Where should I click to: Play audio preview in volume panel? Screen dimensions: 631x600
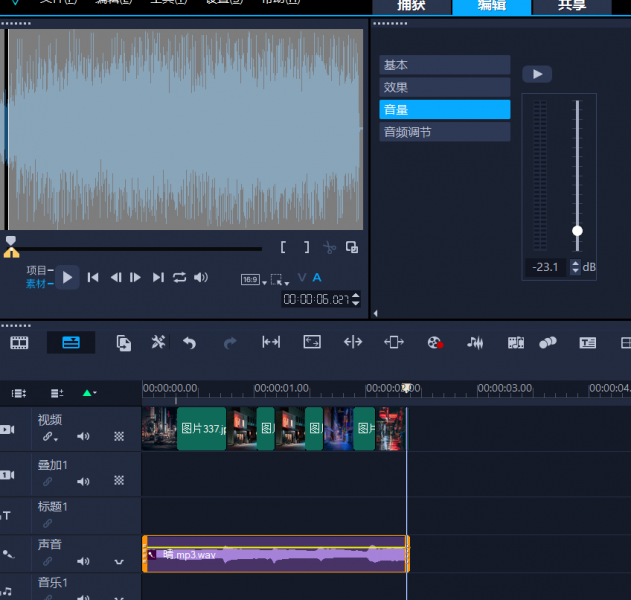point(537,74)
